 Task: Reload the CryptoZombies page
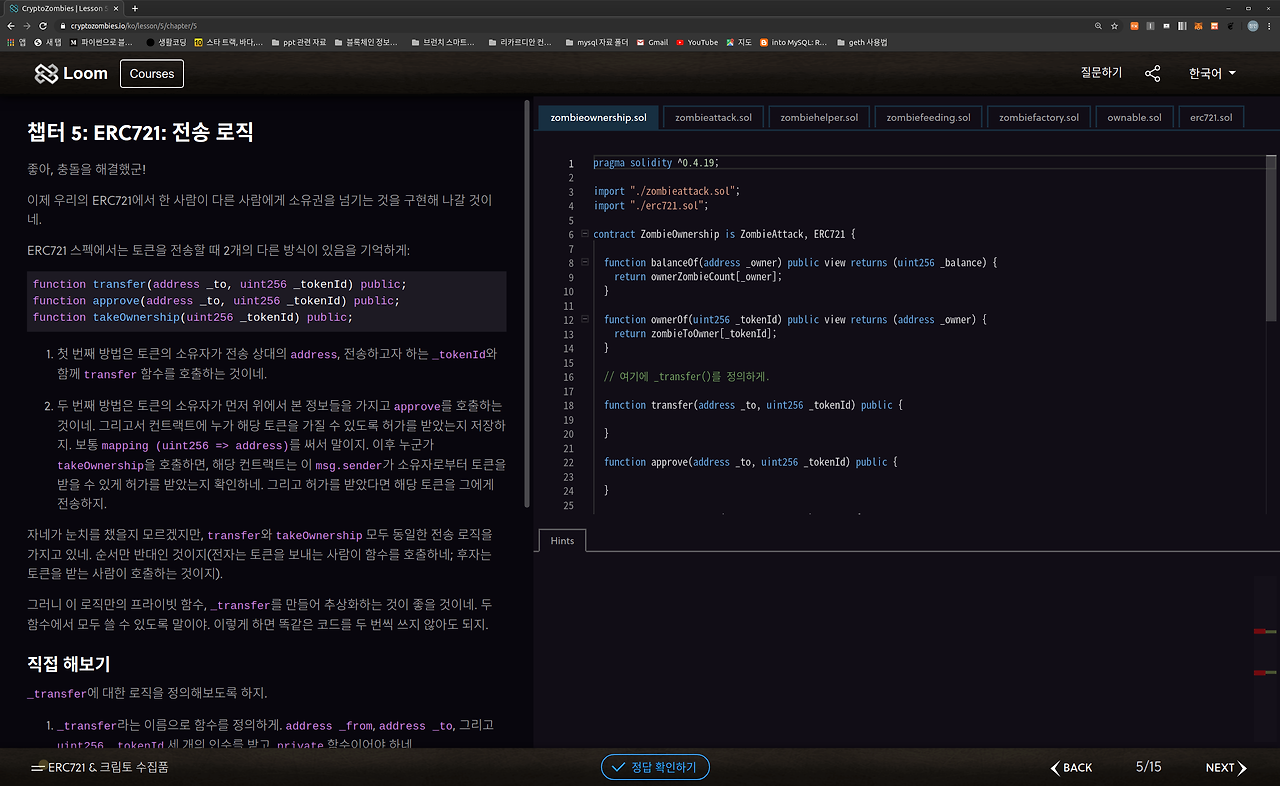coord(43,25)
